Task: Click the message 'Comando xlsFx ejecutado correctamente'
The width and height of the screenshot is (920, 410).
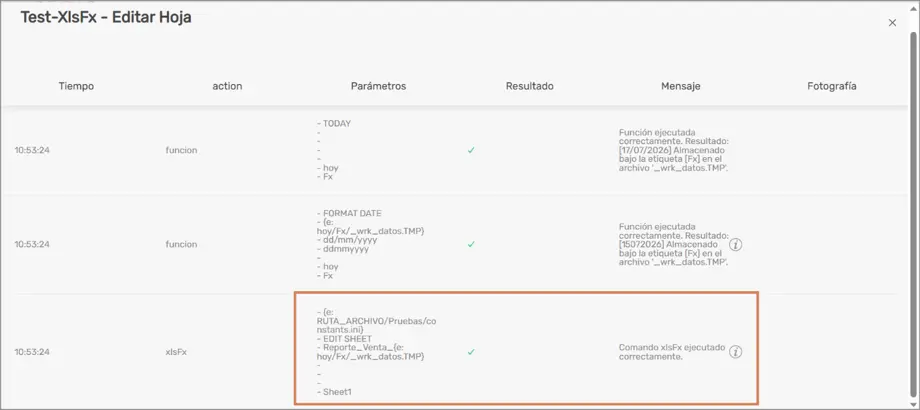Action: [672, 352]
